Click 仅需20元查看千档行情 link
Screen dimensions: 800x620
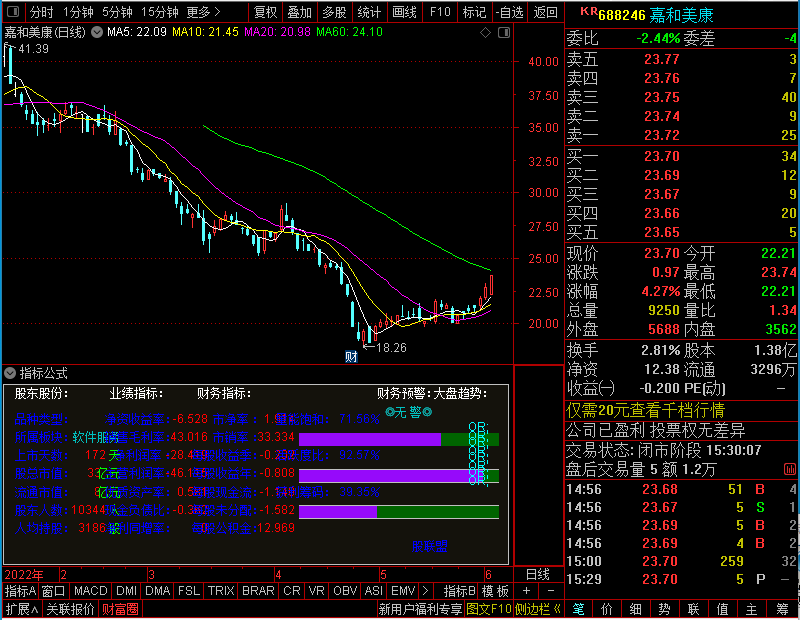(x=645, y=410)
